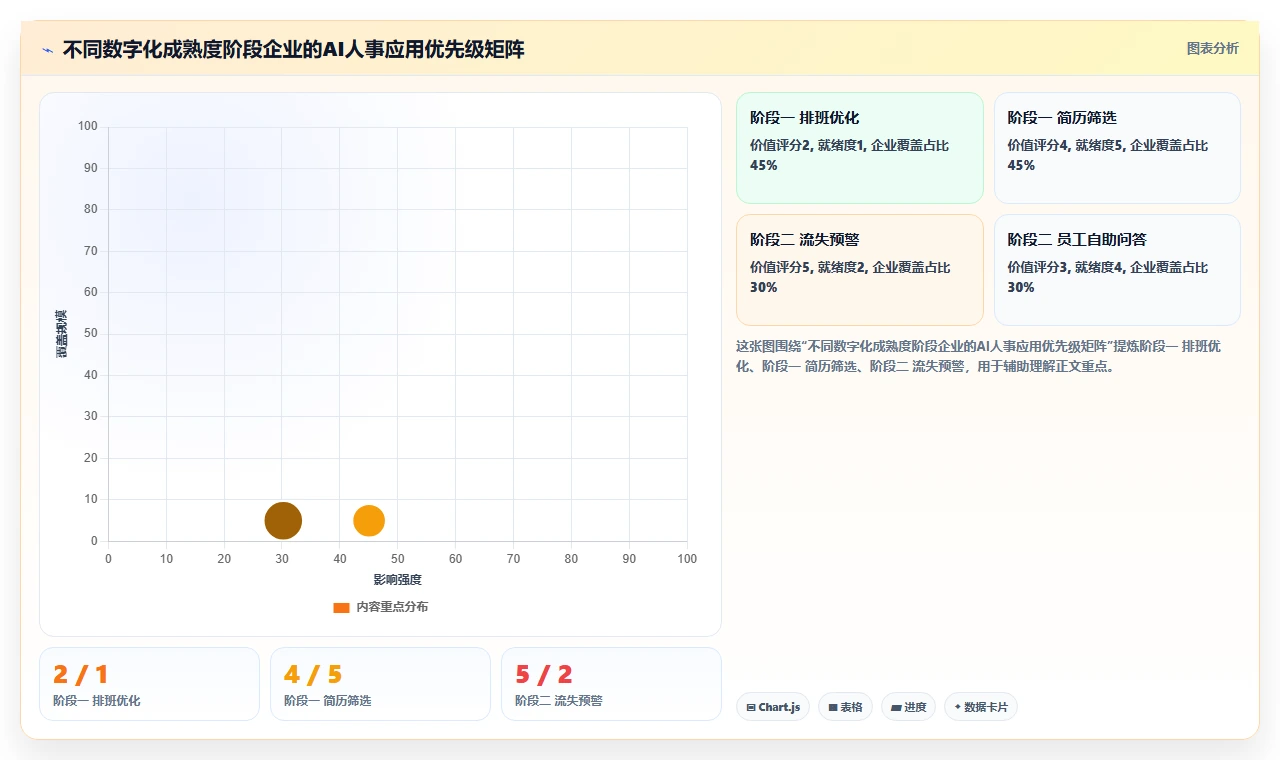Click the summary paragraph below the cards

pos(978,356)
